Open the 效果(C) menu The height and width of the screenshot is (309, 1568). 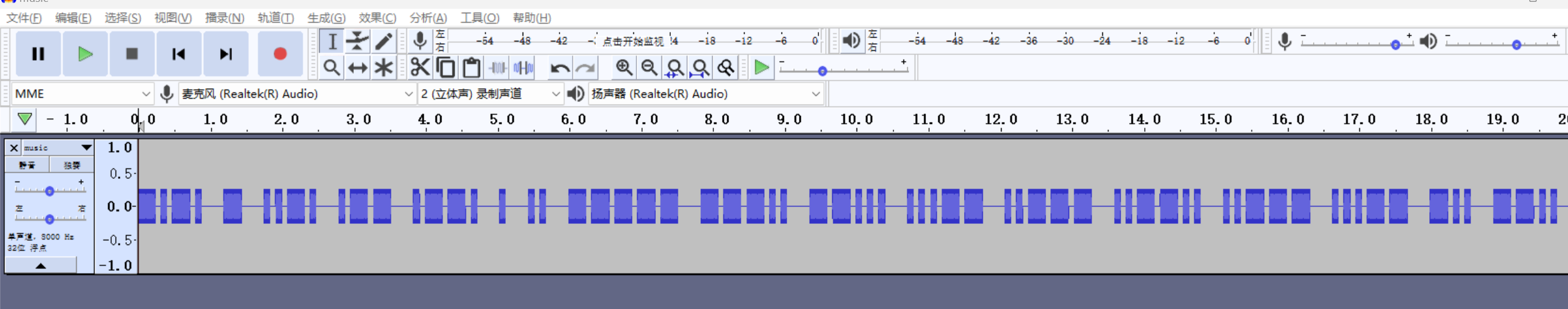click(x=377, y=18)
